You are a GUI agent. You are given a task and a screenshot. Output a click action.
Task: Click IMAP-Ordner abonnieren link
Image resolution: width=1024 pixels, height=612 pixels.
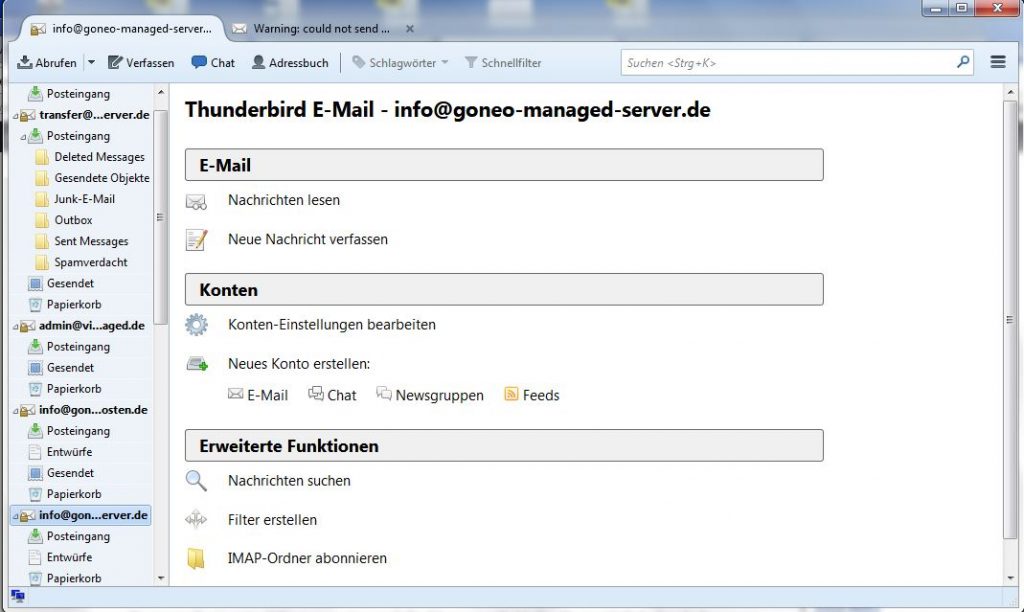pyautogui.click(x=307, y=558)
